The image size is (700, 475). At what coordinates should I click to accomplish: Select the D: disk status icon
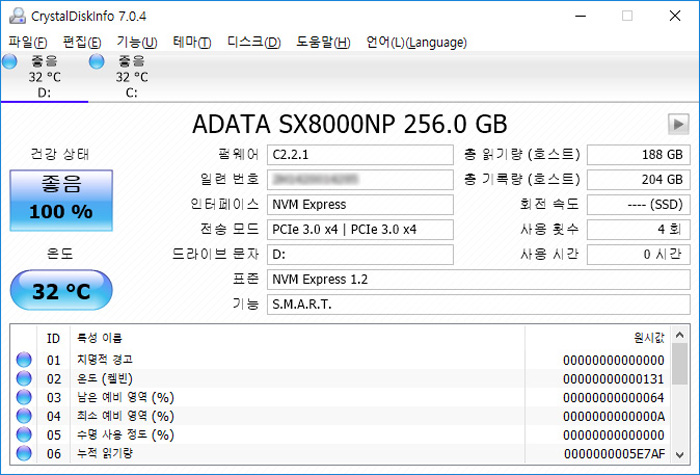coord(9,62)
